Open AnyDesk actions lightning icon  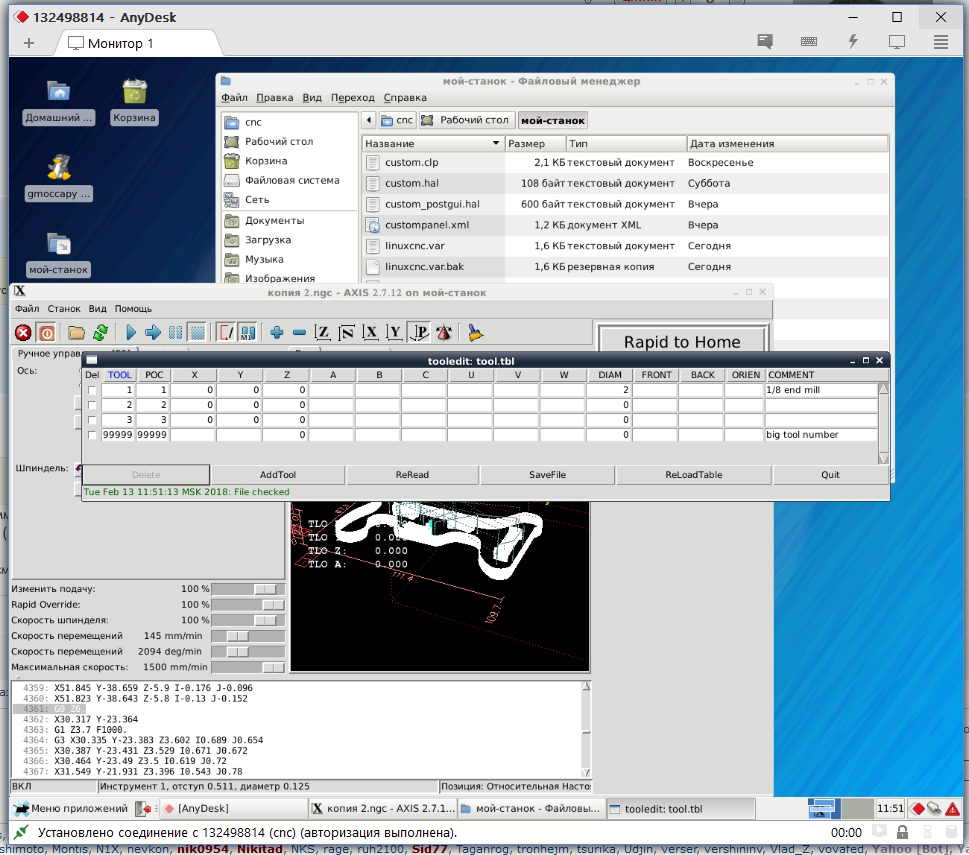click(x=853, y=41)
